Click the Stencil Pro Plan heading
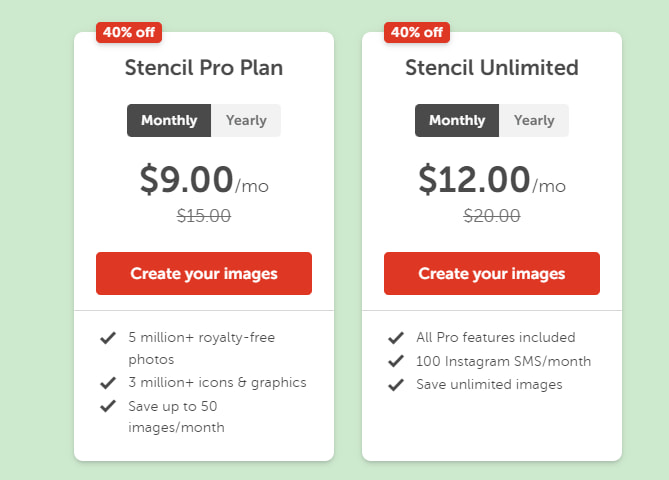669x480 pixels. tap(204, 68)
